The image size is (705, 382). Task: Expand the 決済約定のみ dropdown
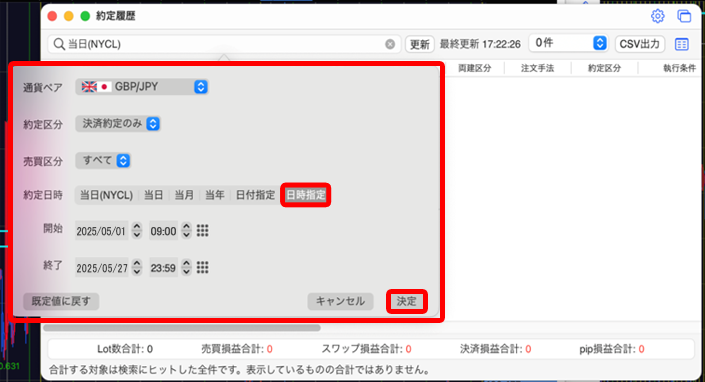click(x=118, y=124)
